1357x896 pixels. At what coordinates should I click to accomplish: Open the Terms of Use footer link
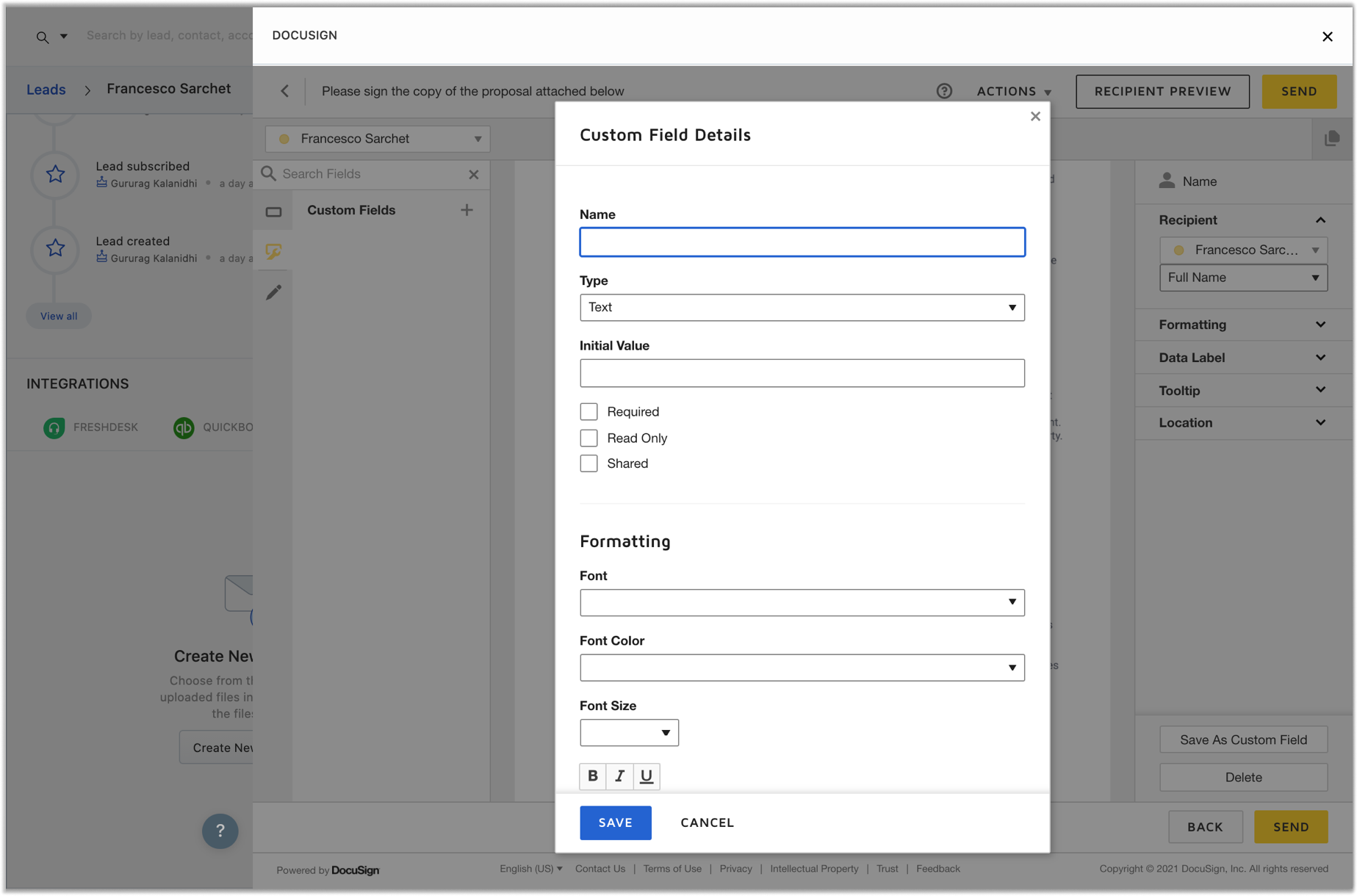[x=672, y=869]
